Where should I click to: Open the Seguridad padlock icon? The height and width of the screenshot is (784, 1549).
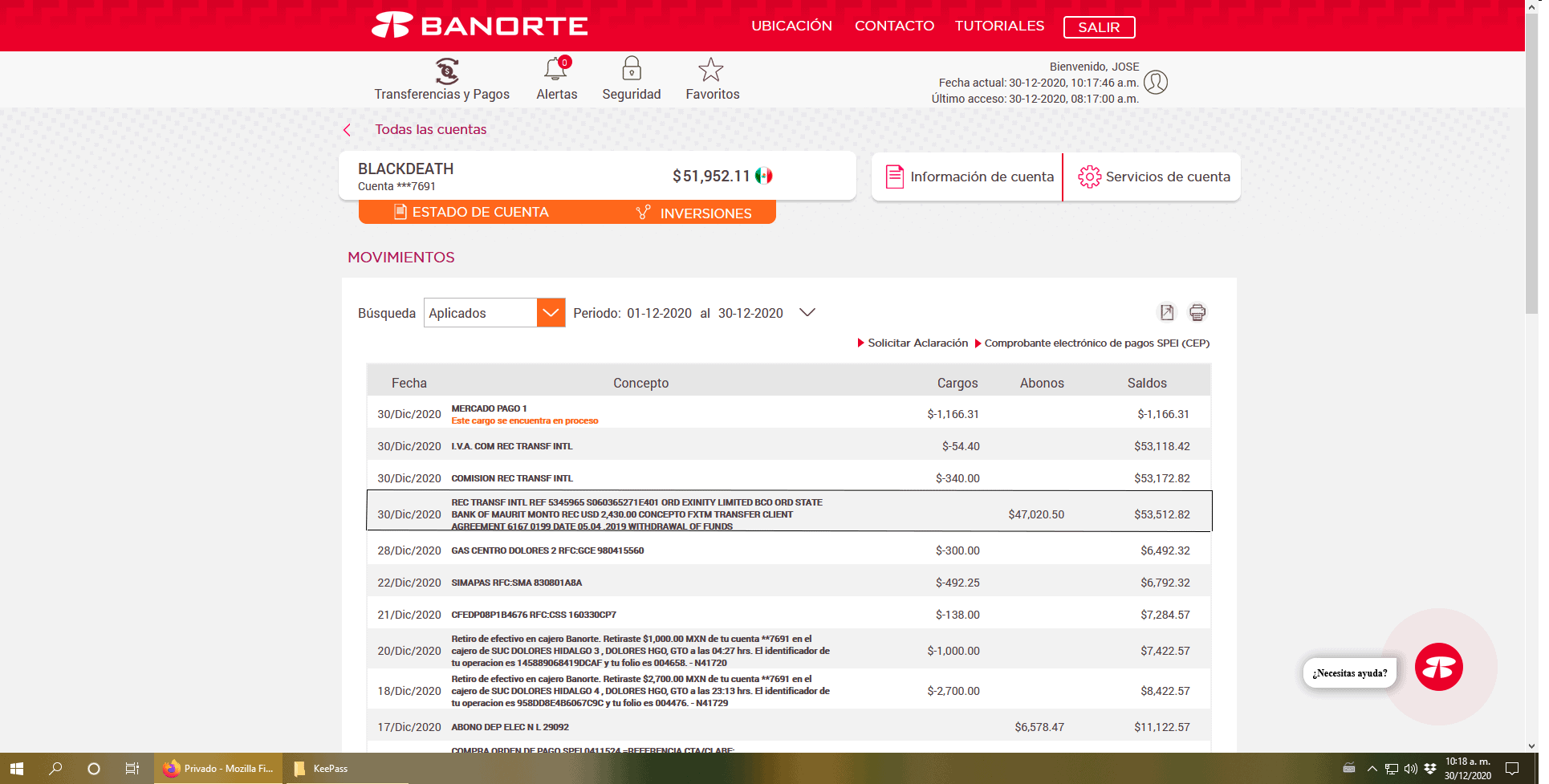pyautogui.click(x=632, y=70)
